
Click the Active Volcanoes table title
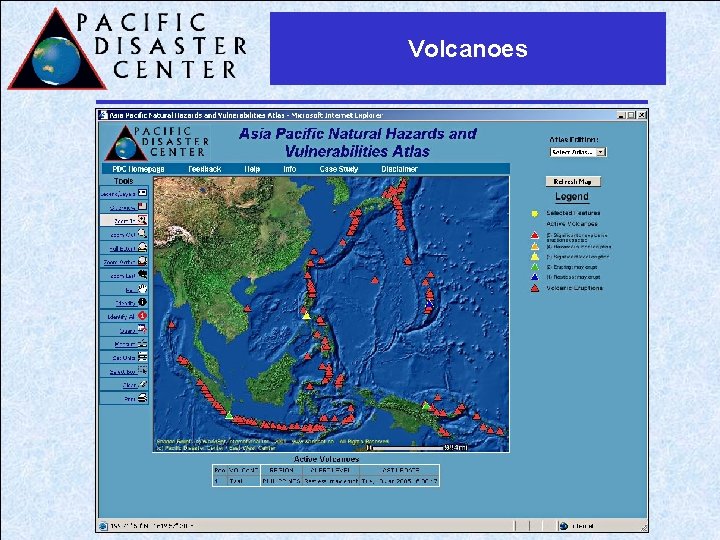tap(326, 459)
